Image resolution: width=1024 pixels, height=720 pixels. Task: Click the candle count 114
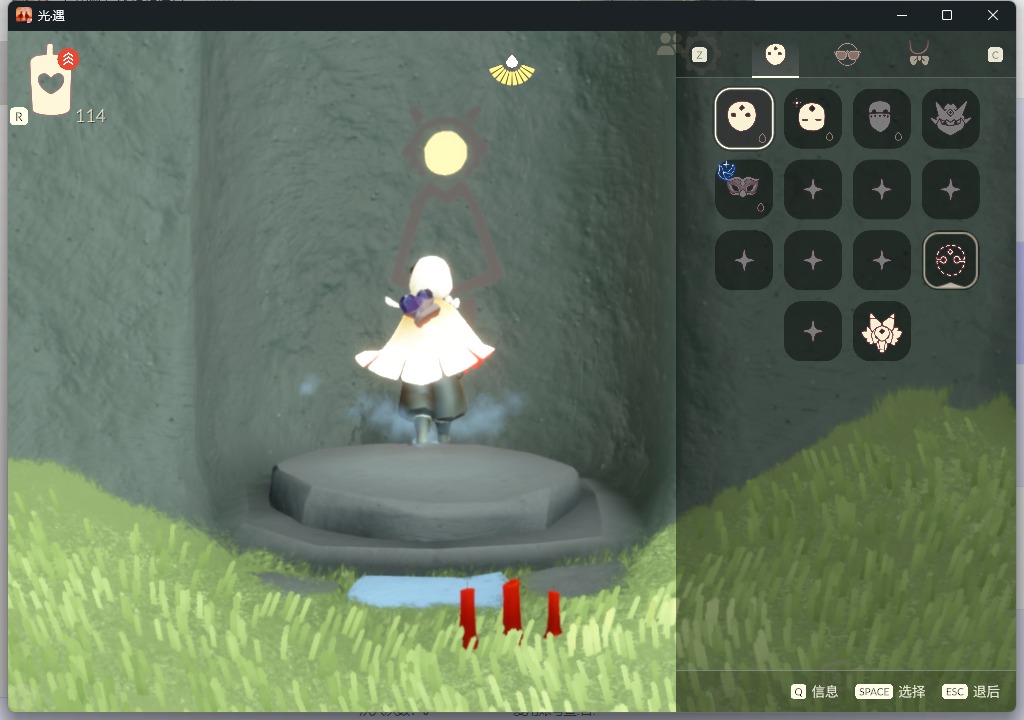coord(91,116)
